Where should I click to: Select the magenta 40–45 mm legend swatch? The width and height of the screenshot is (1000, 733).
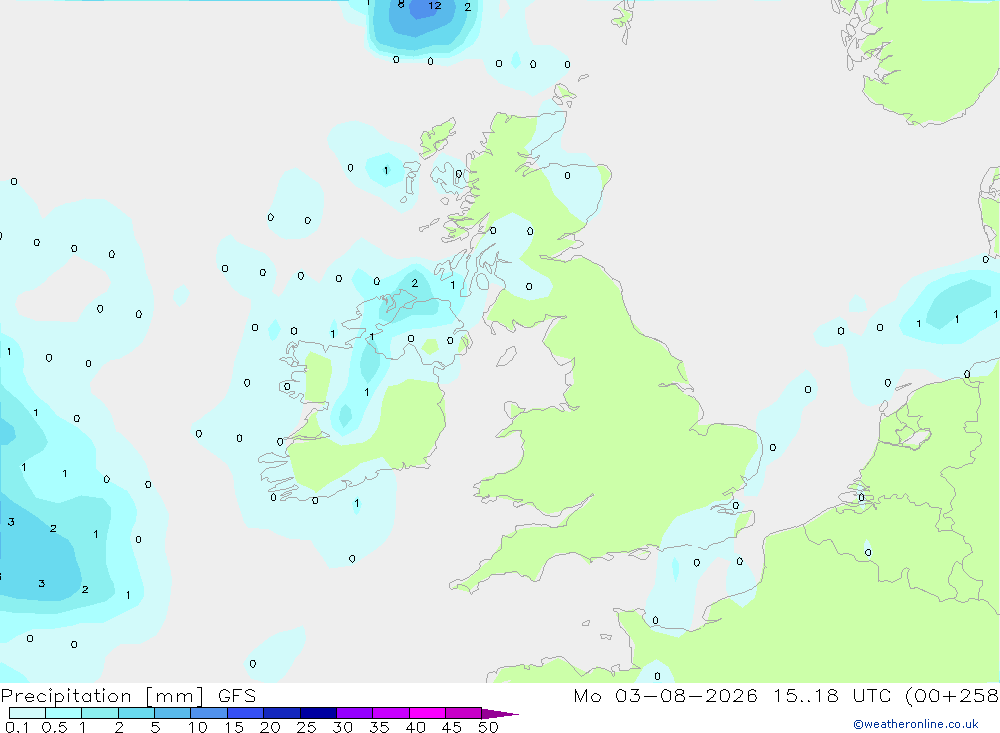point(427,713)
